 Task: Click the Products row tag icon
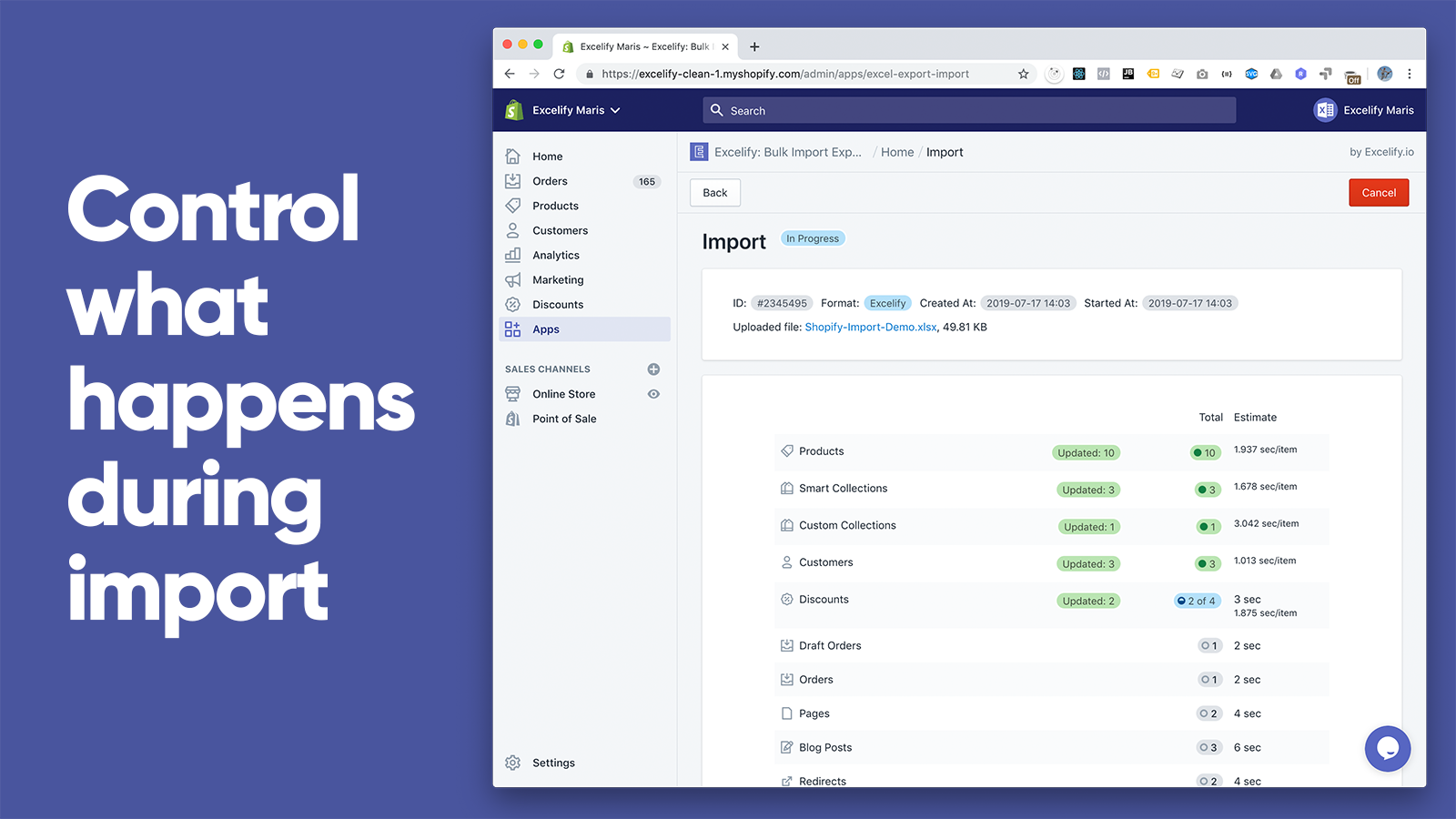787,450
